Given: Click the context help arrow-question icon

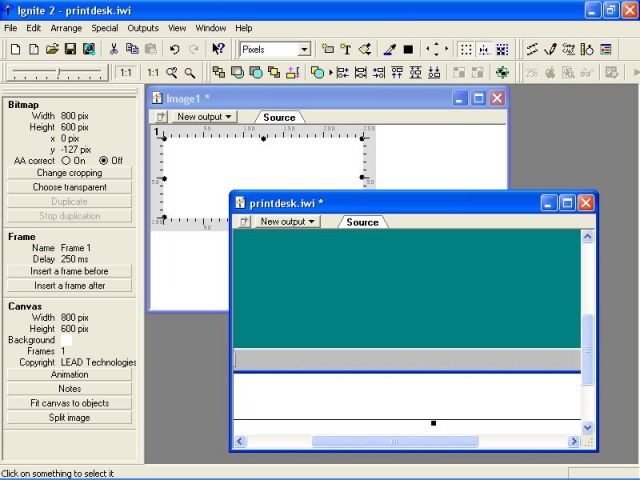Looking at the screenshot, I should coord(218,48).
